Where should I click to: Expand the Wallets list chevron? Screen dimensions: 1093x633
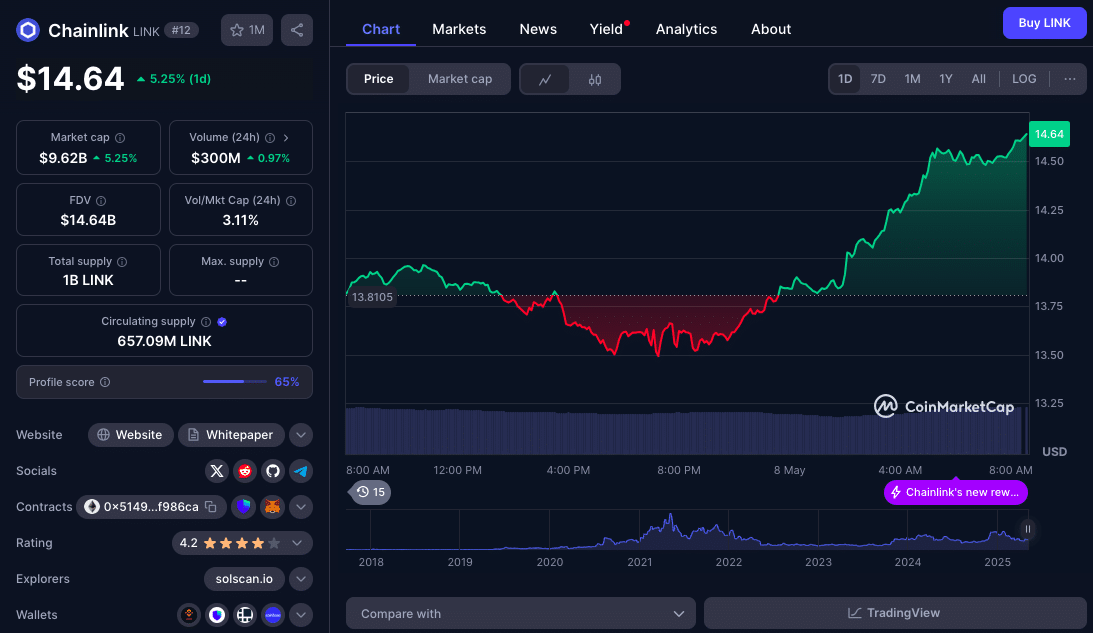pos(301,615)
